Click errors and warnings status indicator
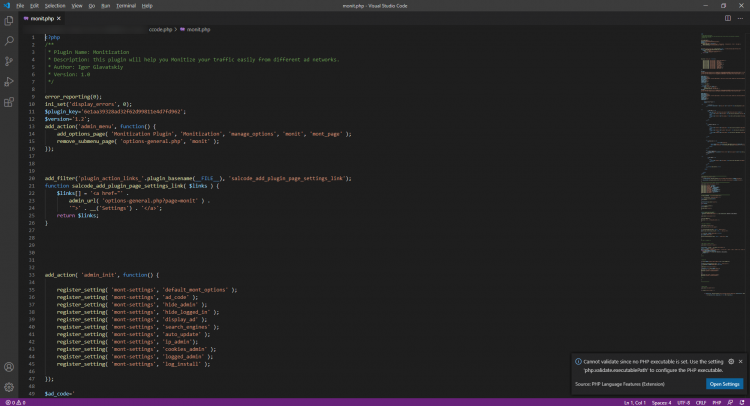The height and width of the screenshot is (406, 750). pos(15,403)
